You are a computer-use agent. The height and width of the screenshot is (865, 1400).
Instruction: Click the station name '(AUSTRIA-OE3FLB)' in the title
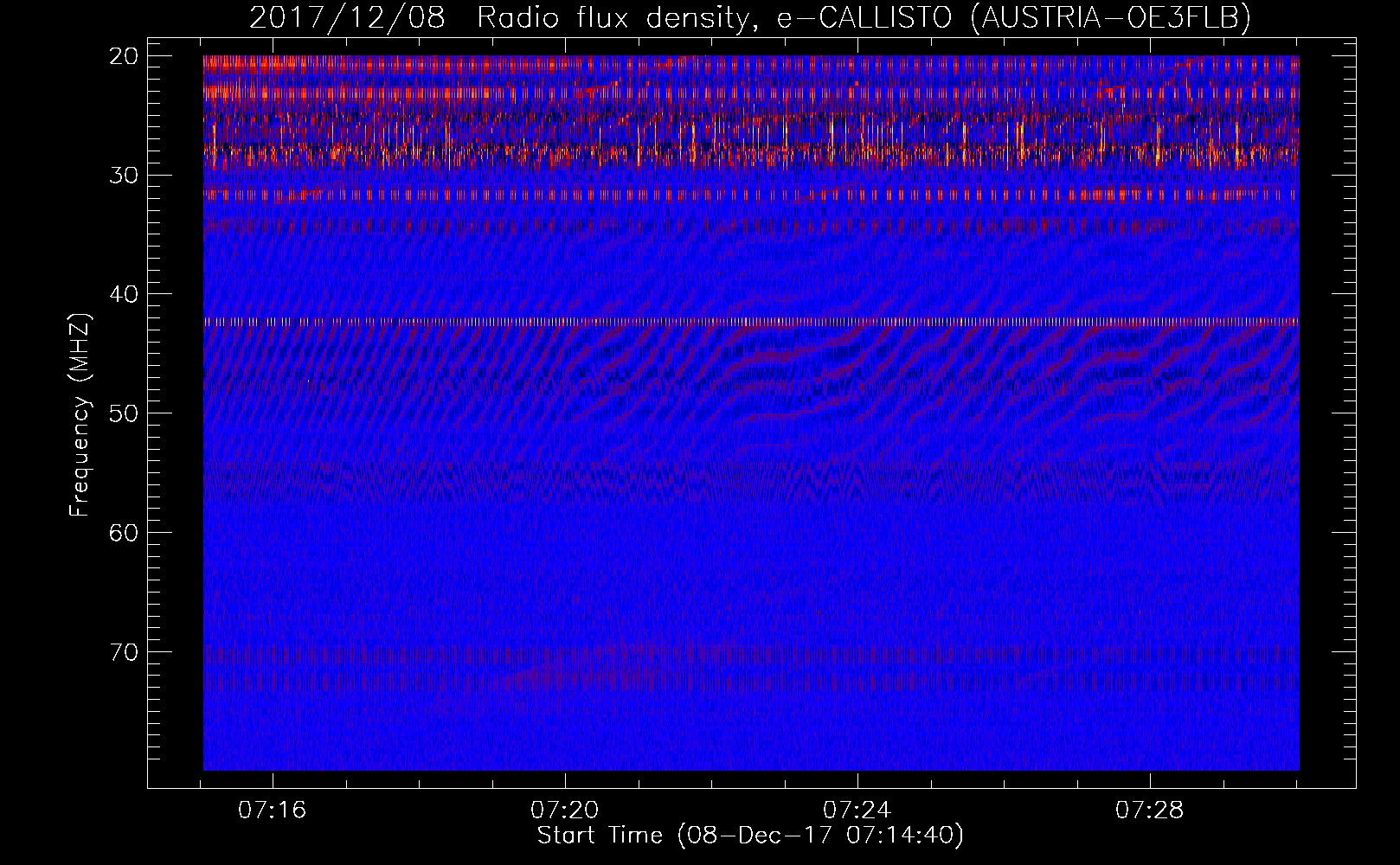(1110, 17)
